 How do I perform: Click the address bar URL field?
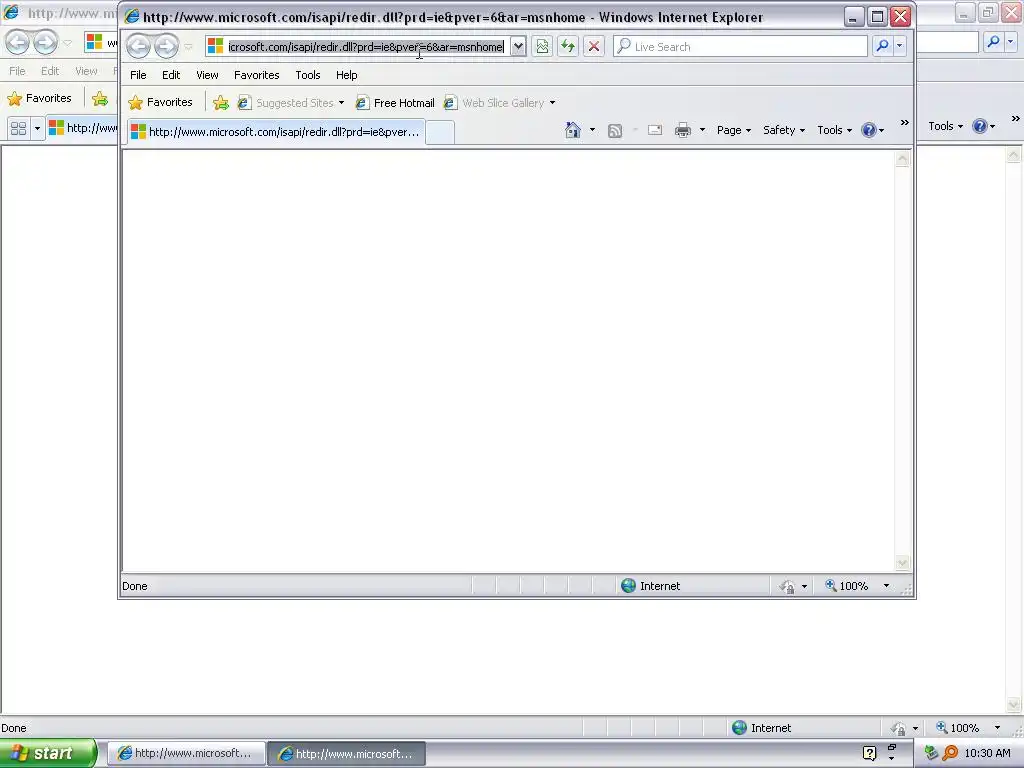click(366, 46)
